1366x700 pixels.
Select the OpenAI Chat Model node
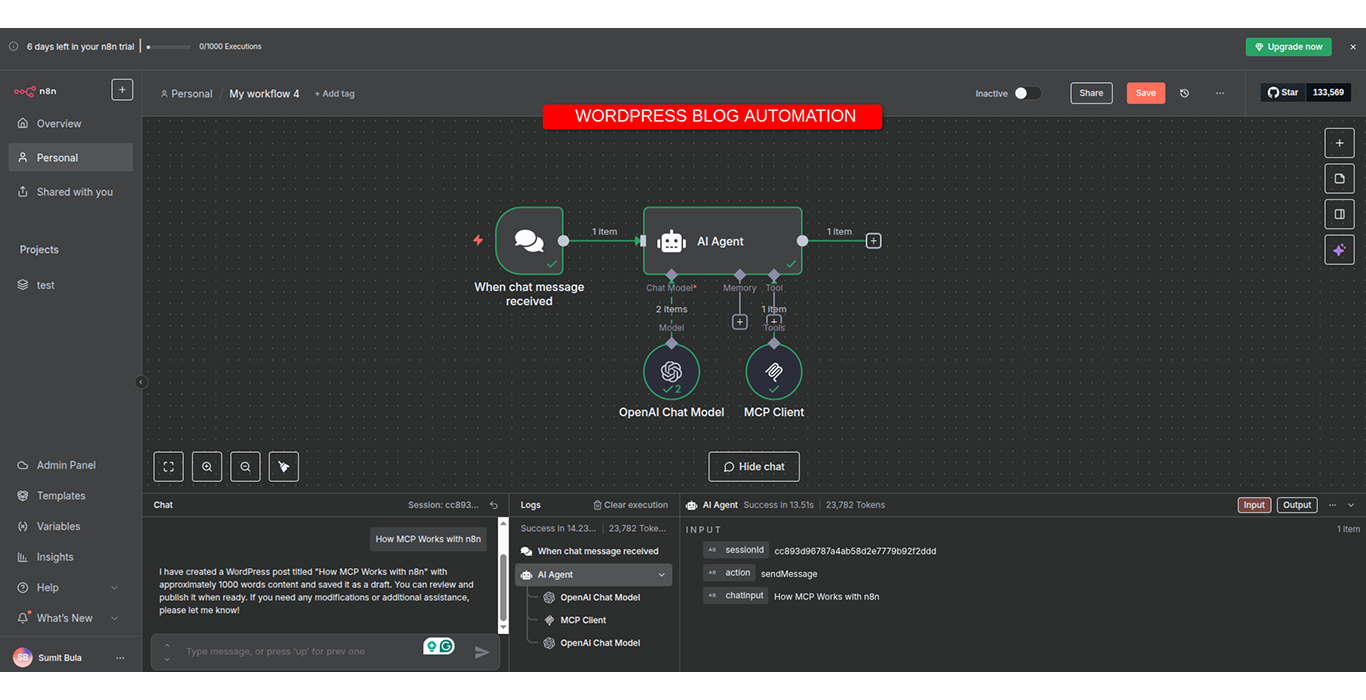click(671, 371)
